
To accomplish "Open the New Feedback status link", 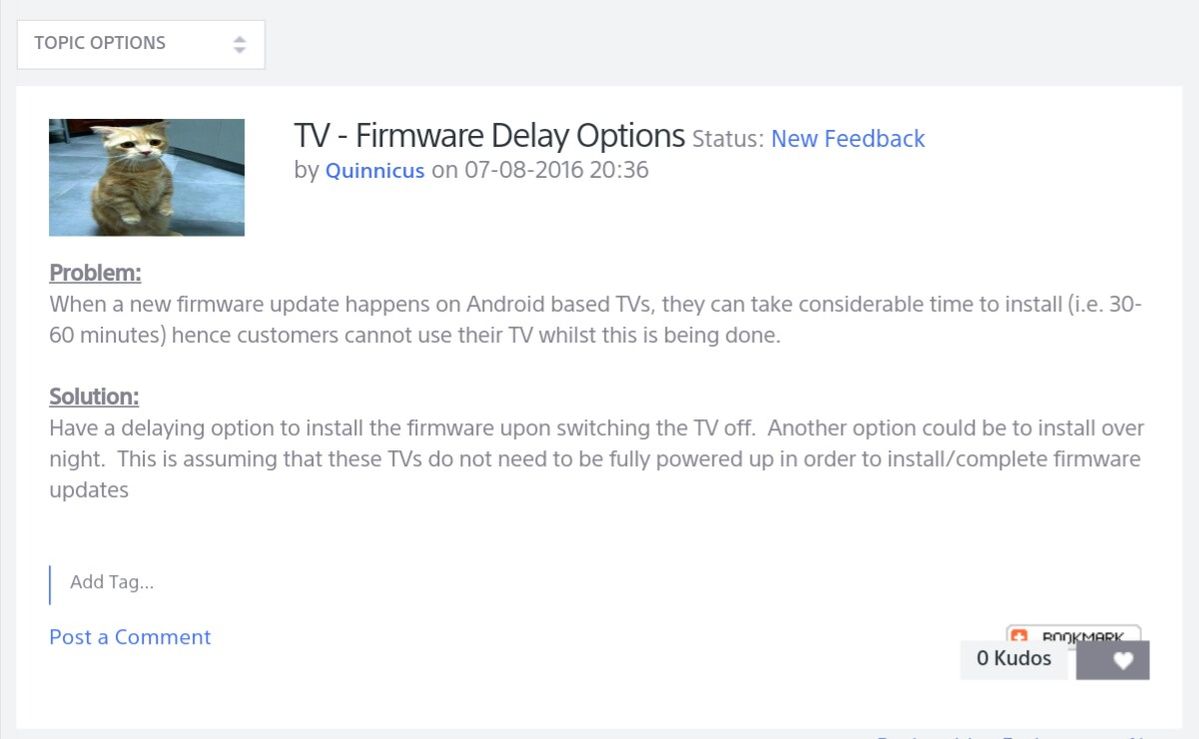I will point(848,139).
